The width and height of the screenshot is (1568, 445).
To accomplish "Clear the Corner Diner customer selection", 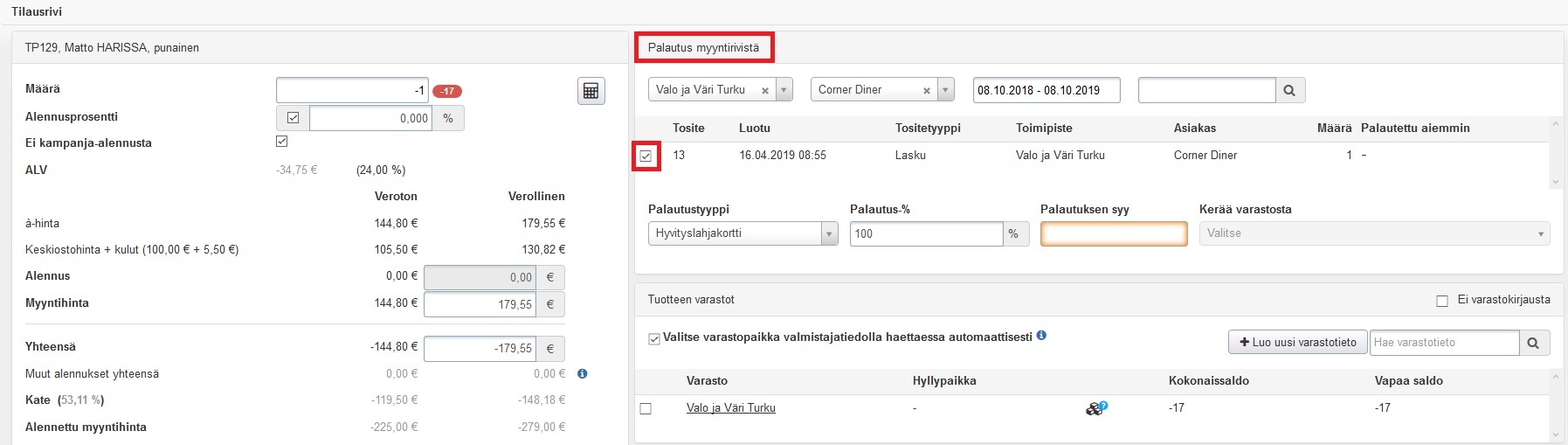I will pyautogui.click(x=927, y=90).
